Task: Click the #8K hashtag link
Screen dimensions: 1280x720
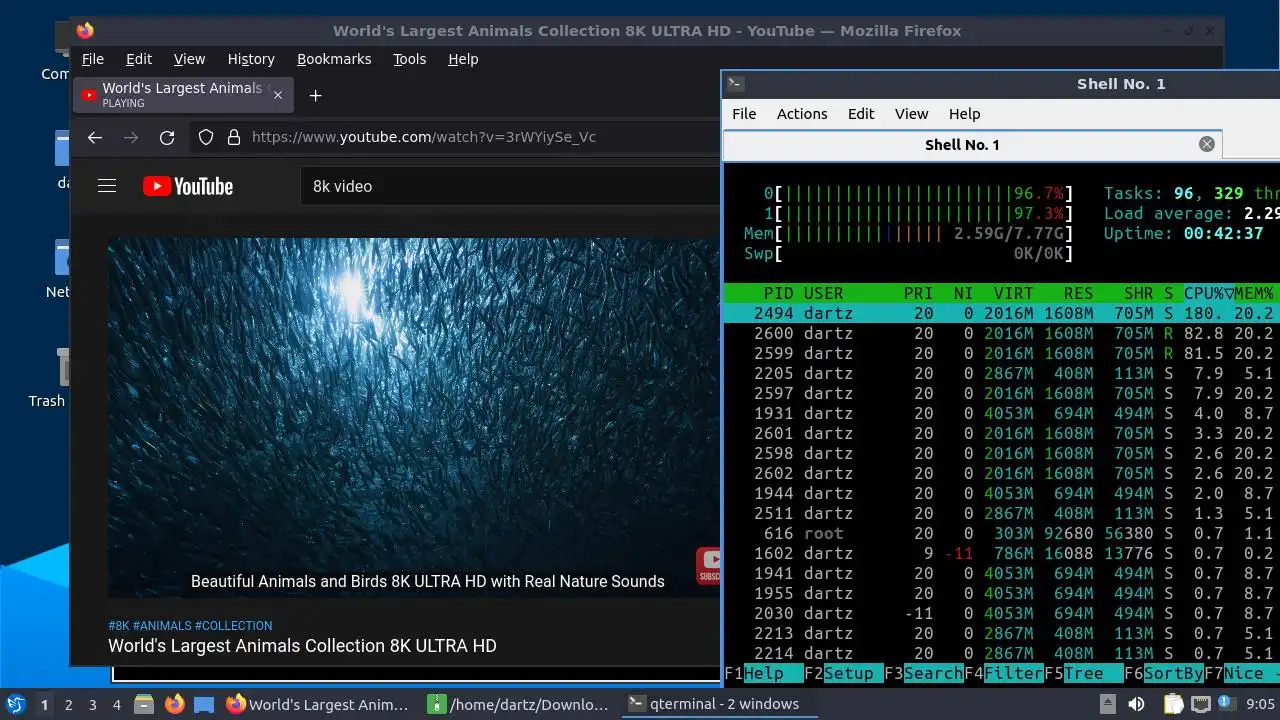Action: (x=119, y=625)
